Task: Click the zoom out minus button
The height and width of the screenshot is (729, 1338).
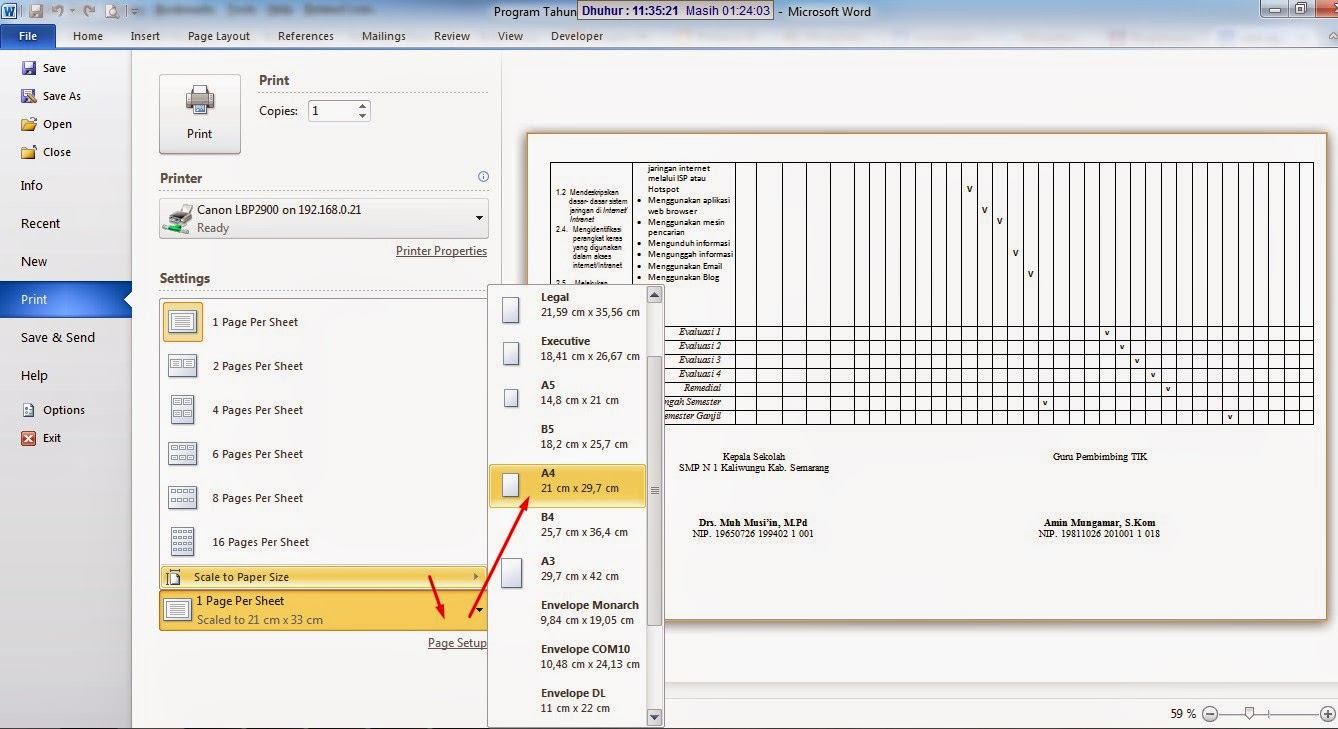Action: pos(1210,714)
